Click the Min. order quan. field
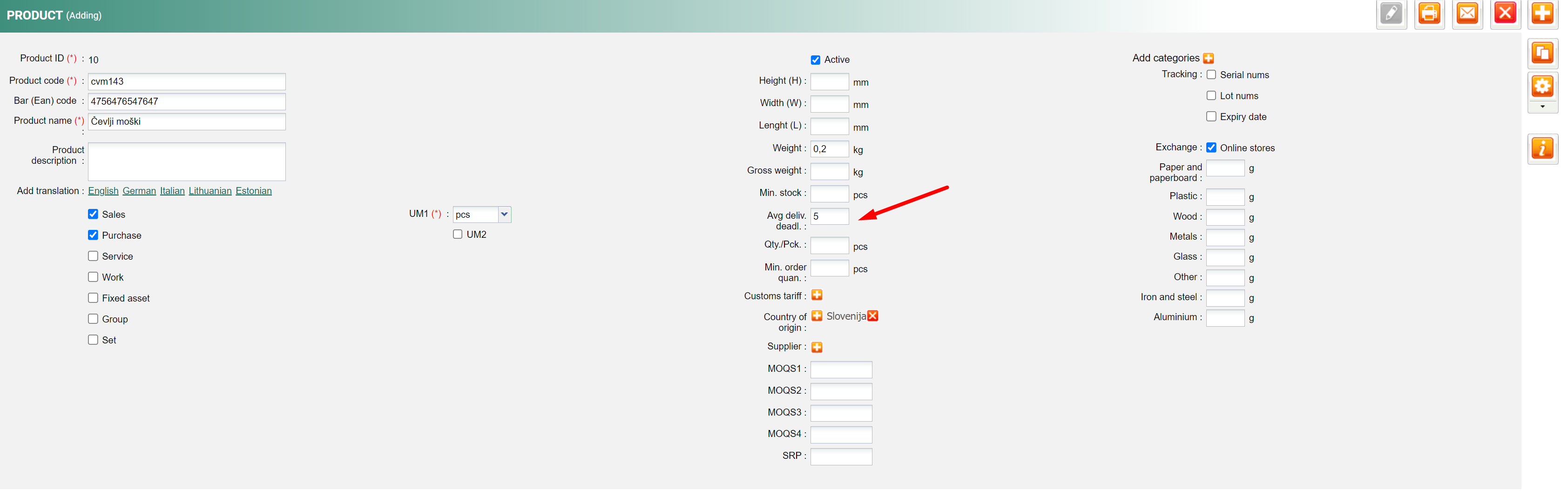The width and height of the screenshot is (1568, 497). 830,268
